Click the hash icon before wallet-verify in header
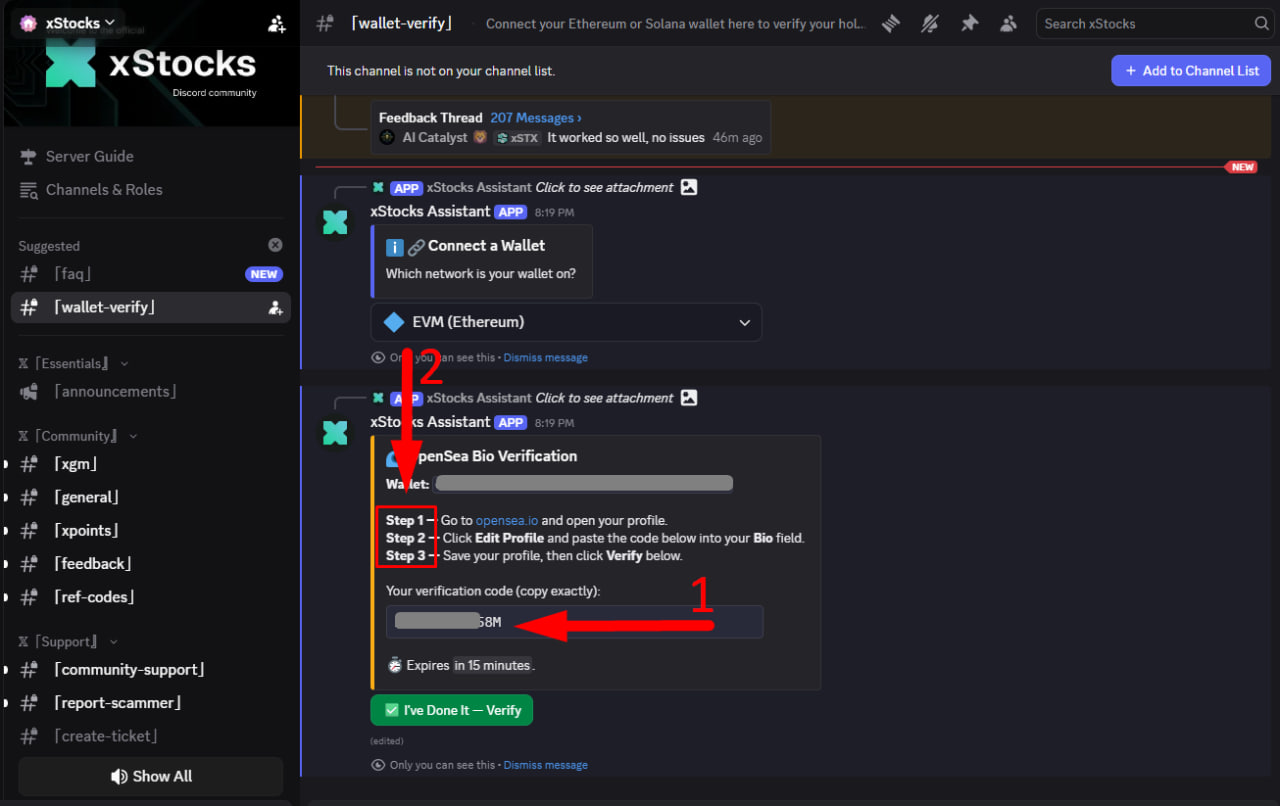This screenshot has height=806, width=1280. [x=325, y=23]
